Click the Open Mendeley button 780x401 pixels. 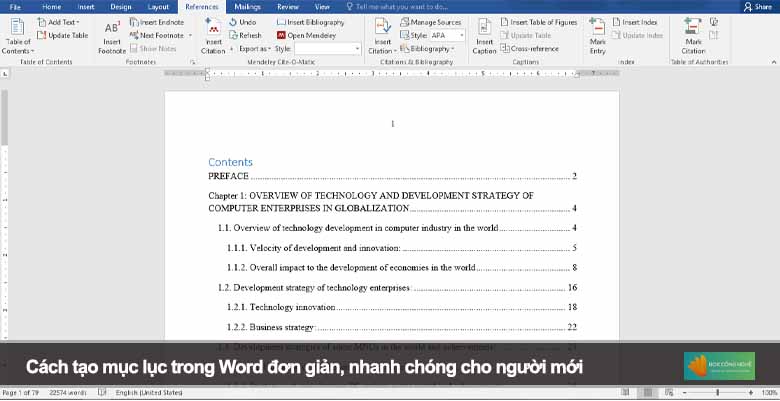(x=306, y=35)
